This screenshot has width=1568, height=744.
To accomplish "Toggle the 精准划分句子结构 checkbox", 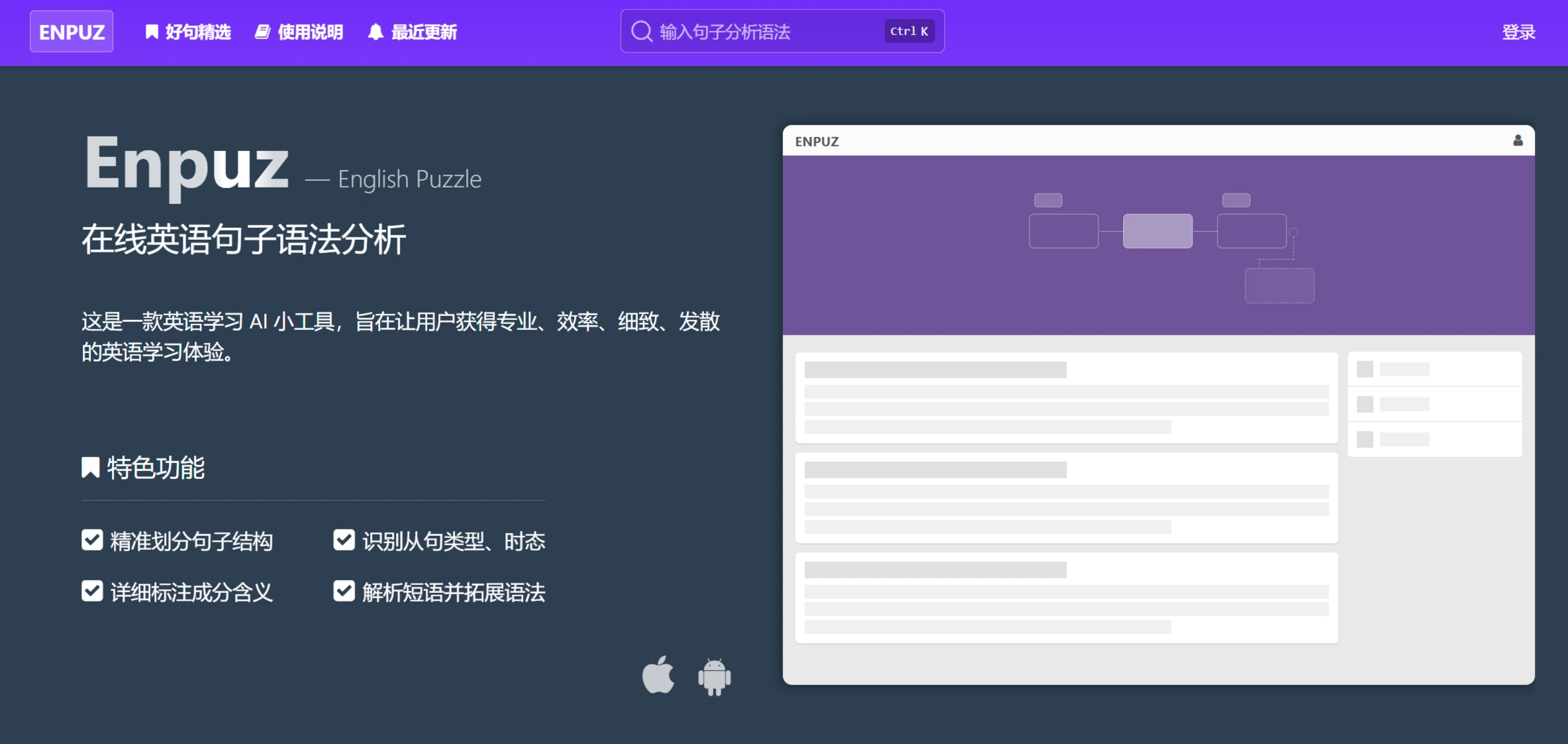I will pos(92,540).
